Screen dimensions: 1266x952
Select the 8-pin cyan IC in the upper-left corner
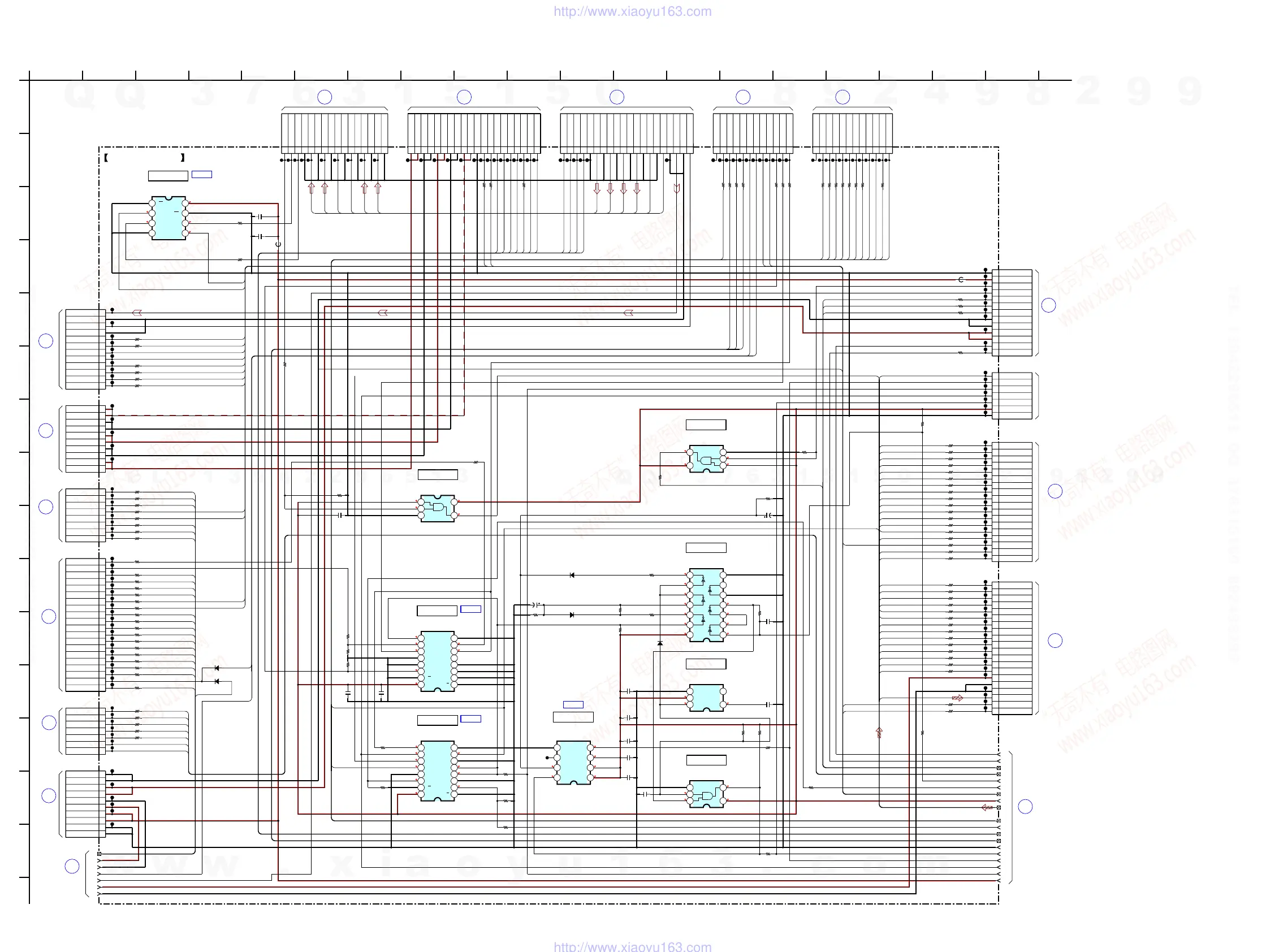click(x=168, y=218)
